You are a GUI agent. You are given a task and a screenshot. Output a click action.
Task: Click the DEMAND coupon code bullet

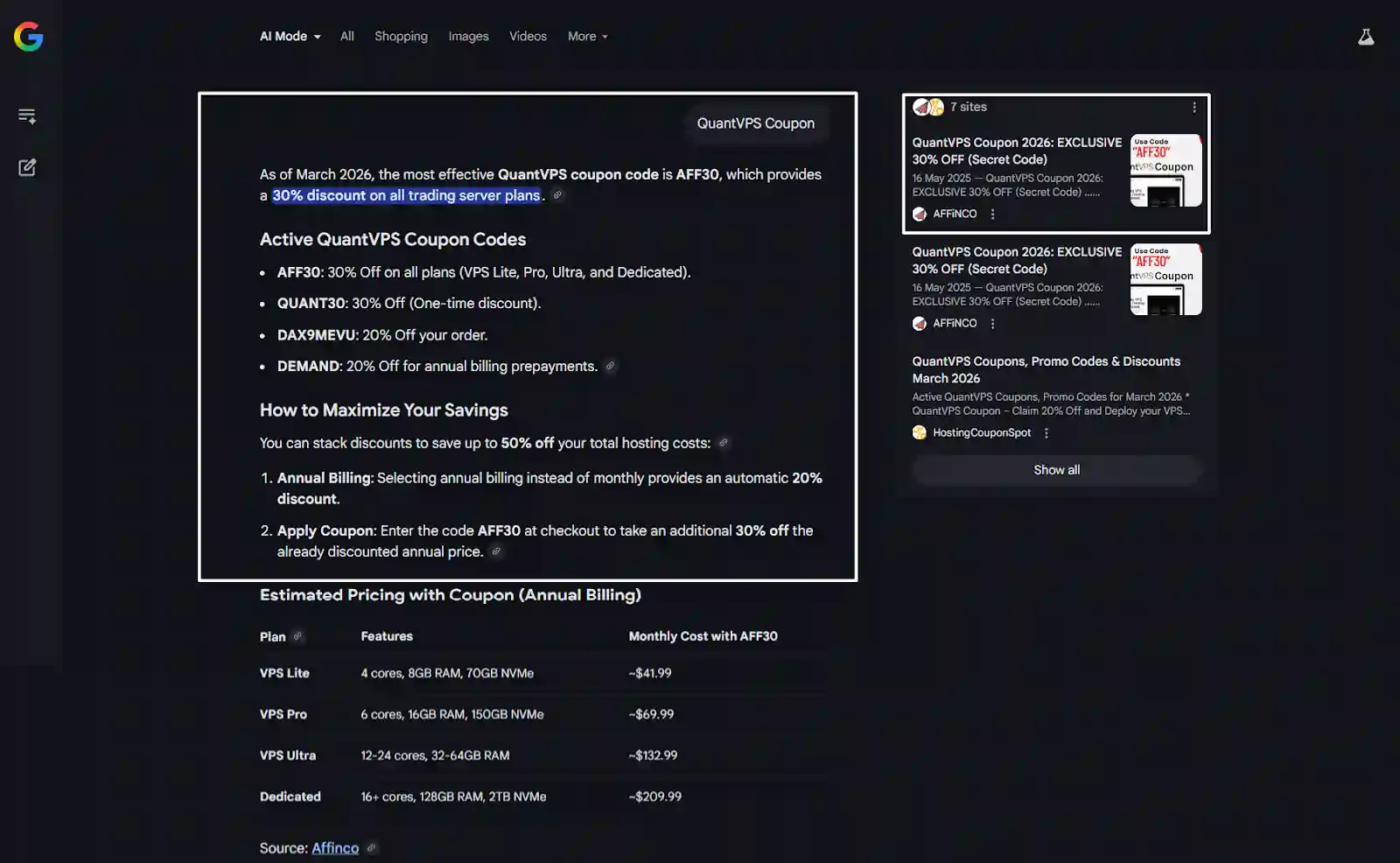click(437, 366)
